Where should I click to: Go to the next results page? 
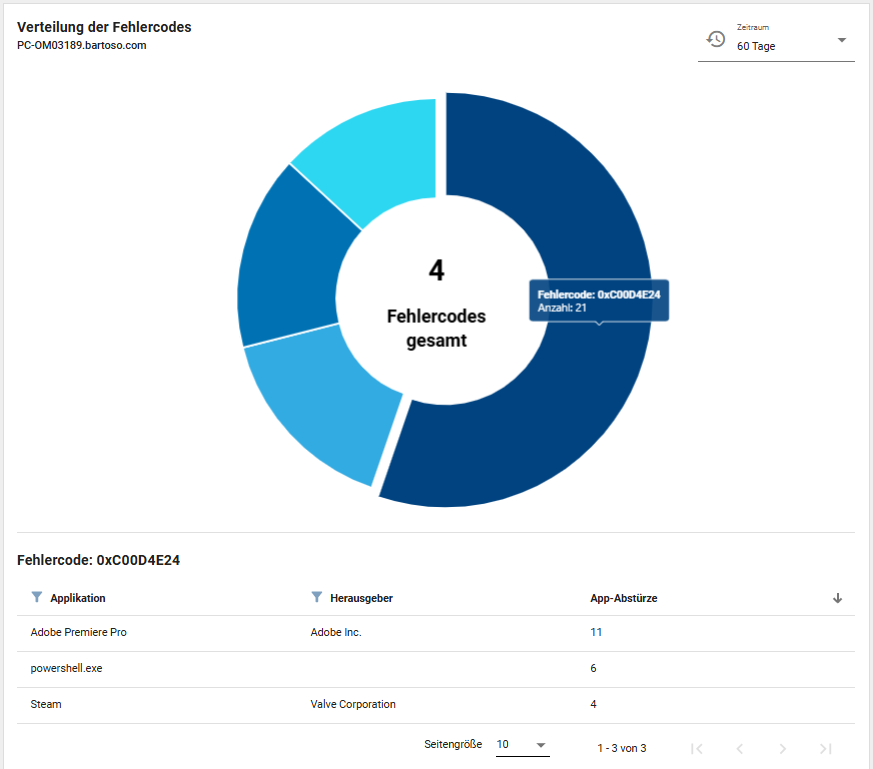tap(783, 748)
